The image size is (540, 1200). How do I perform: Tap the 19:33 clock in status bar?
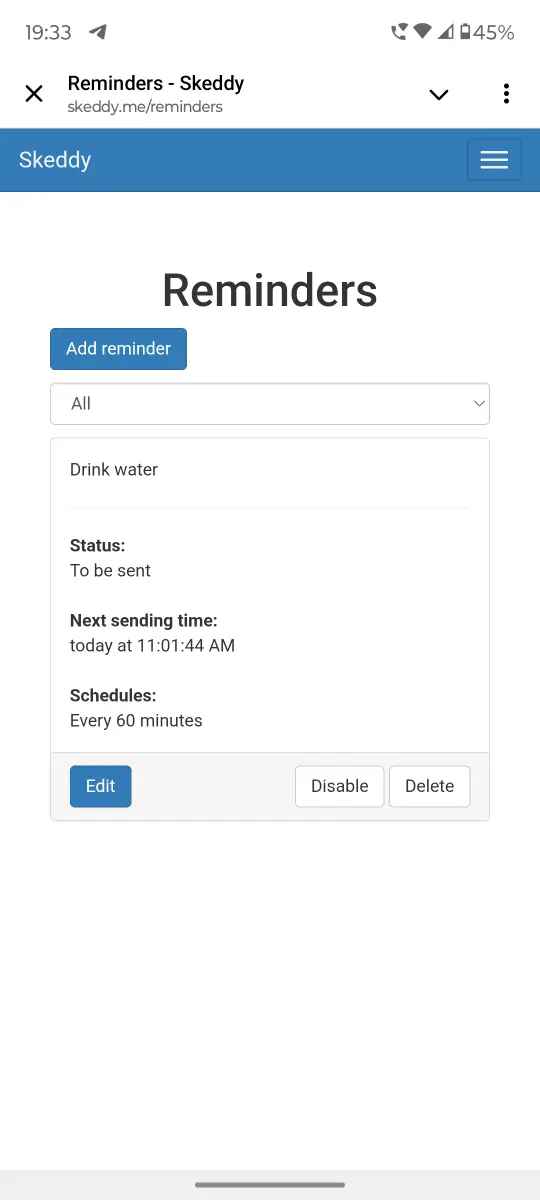click(48, 32)
